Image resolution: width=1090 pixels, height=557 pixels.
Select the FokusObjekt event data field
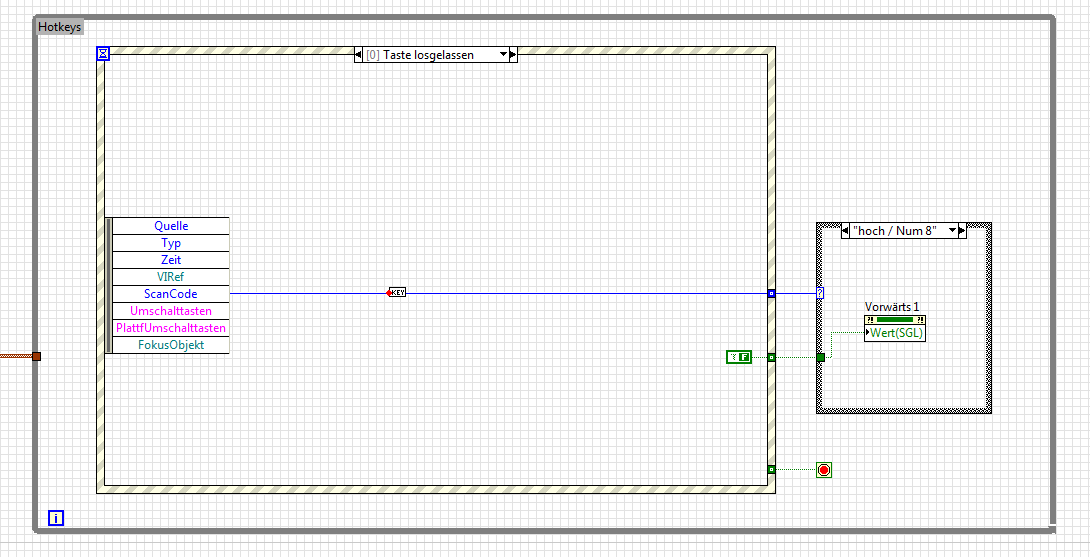click(x=171, y=345)
